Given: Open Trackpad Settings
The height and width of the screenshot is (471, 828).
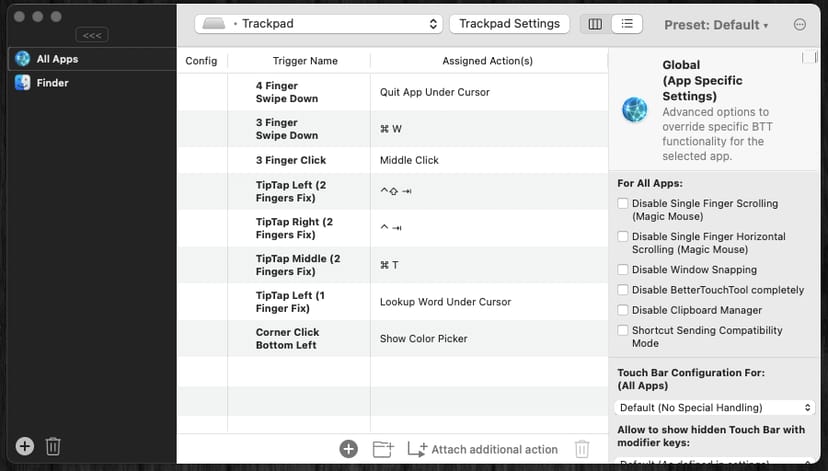Looking at the screenshot, I should 509,24.
